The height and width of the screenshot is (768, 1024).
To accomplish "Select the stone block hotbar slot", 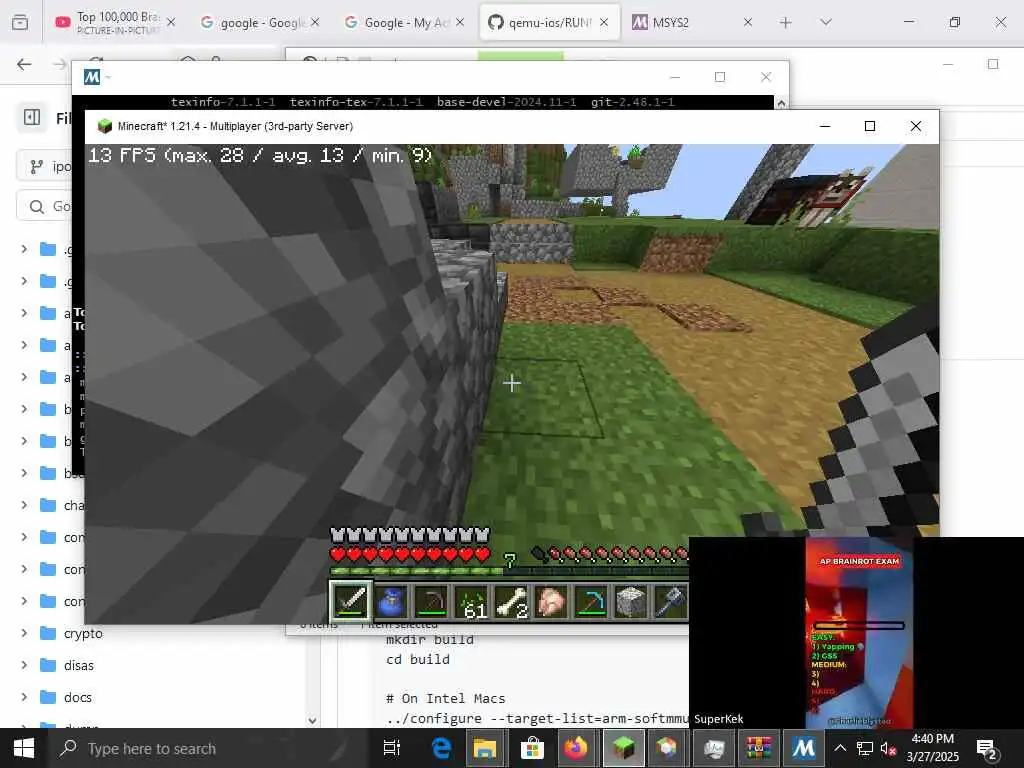I will tap(631, 600).
